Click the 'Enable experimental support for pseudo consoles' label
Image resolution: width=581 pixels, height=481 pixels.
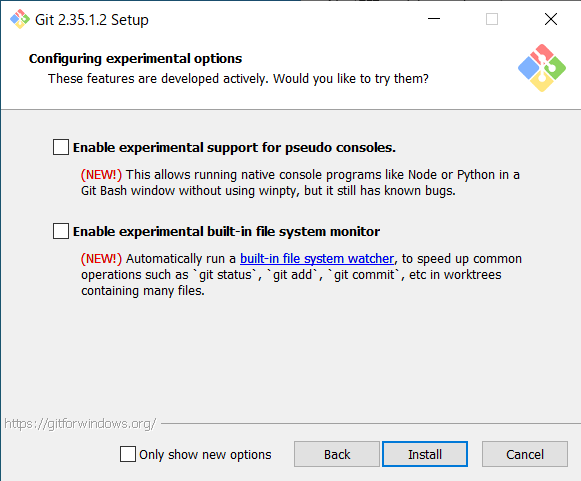coord(234,147)
